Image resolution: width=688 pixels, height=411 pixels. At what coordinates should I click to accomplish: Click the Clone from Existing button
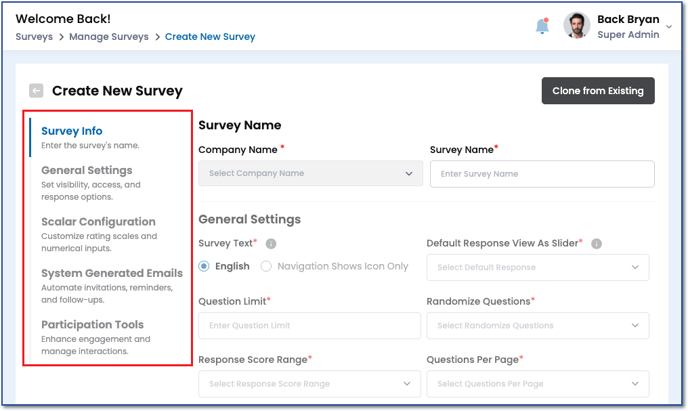[598, 91]
